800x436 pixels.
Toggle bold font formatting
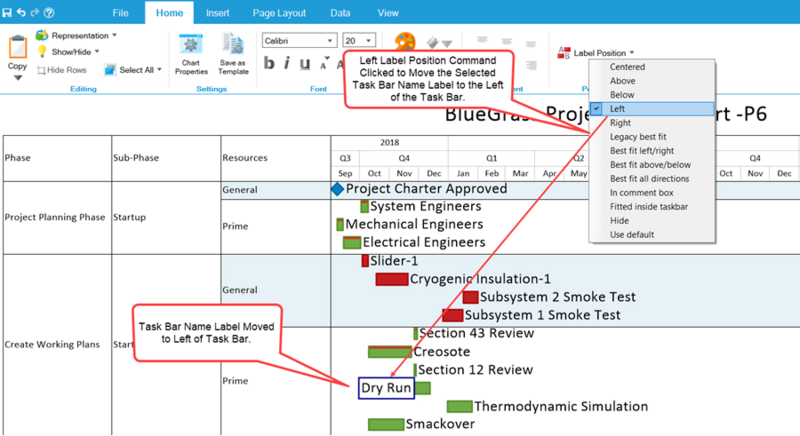(x=269, y=64)
